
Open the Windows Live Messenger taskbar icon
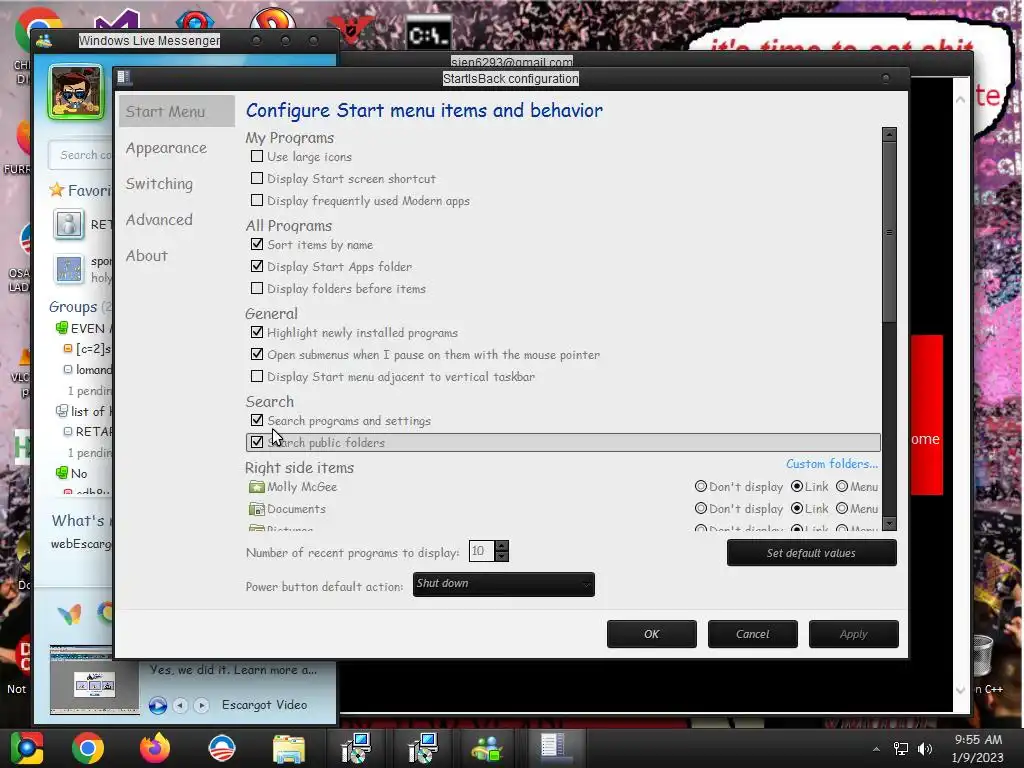(x=487, y=748)
